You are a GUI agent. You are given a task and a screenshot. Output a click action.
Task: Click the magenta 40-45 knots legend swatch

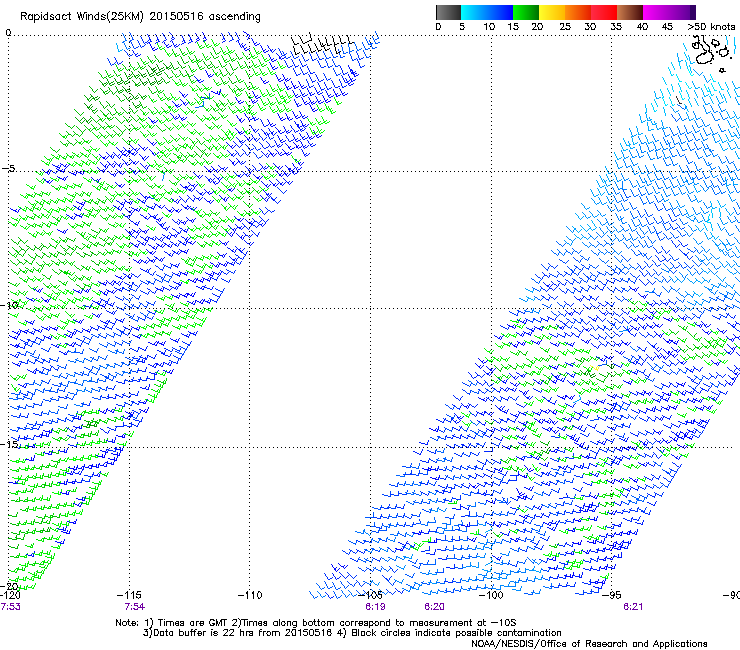656,12
